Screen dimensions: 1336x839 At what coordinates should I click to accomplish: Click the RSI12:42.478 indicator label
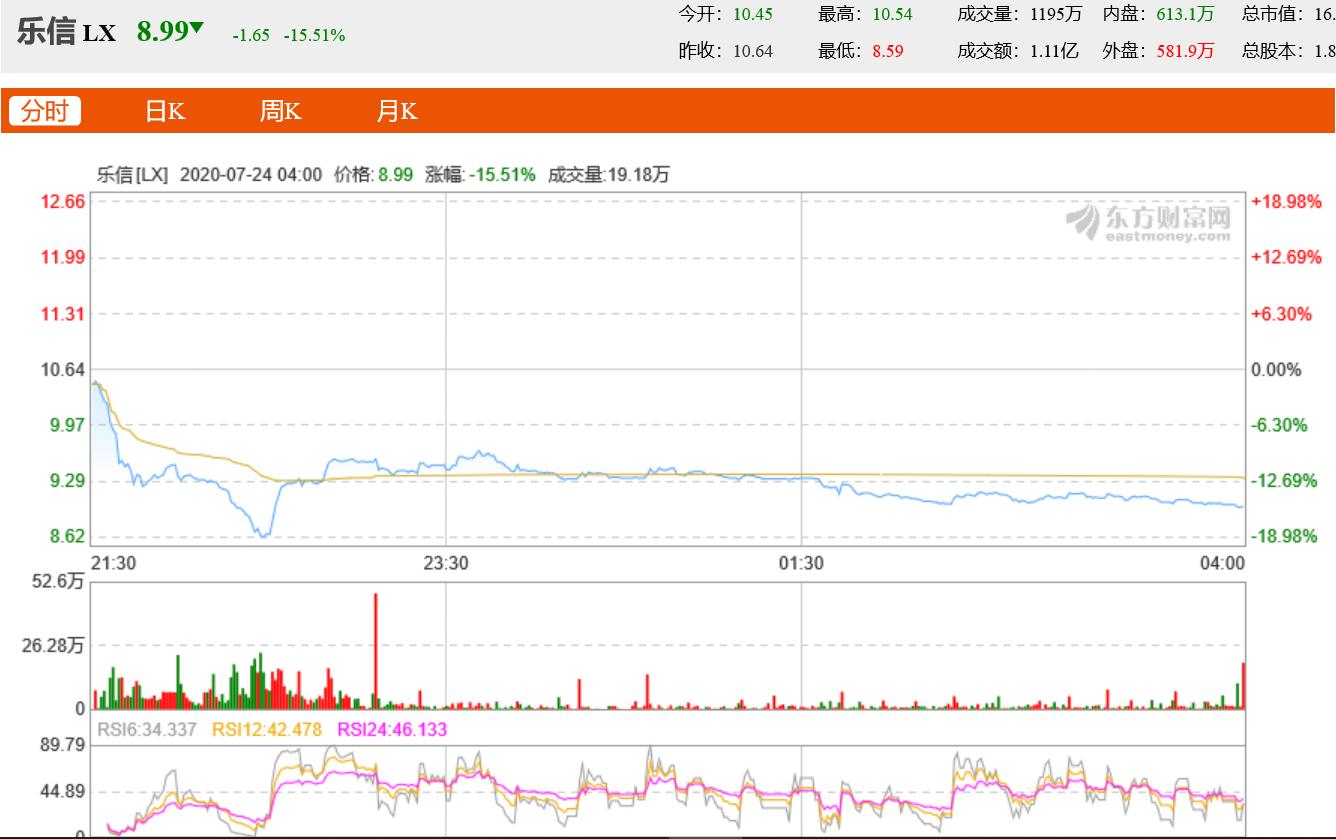[x=267, y=730]
